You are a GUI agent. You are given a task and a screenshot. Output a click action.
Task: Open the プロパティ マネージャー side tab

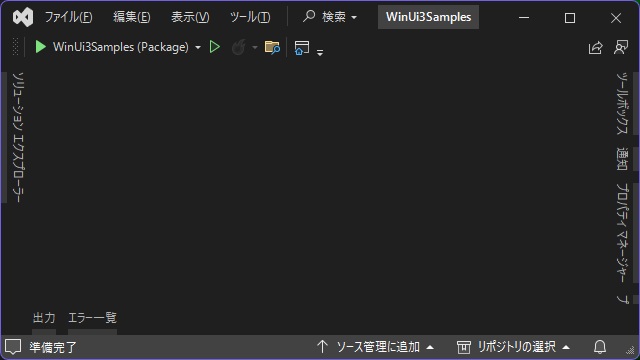pyautogui.click(x=622, y=233)
